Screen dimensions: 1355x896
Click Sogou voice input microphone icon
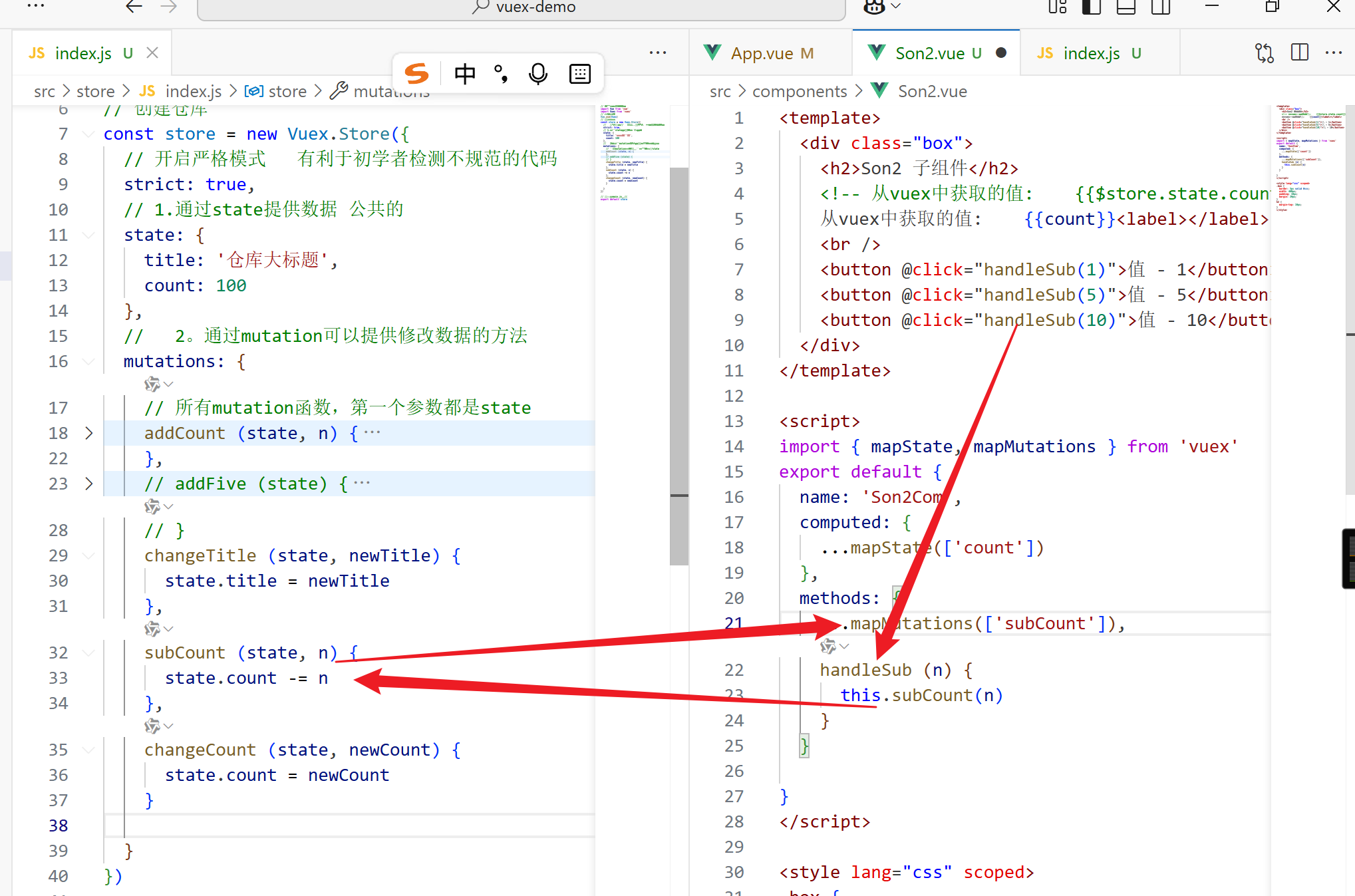point(537,74)
